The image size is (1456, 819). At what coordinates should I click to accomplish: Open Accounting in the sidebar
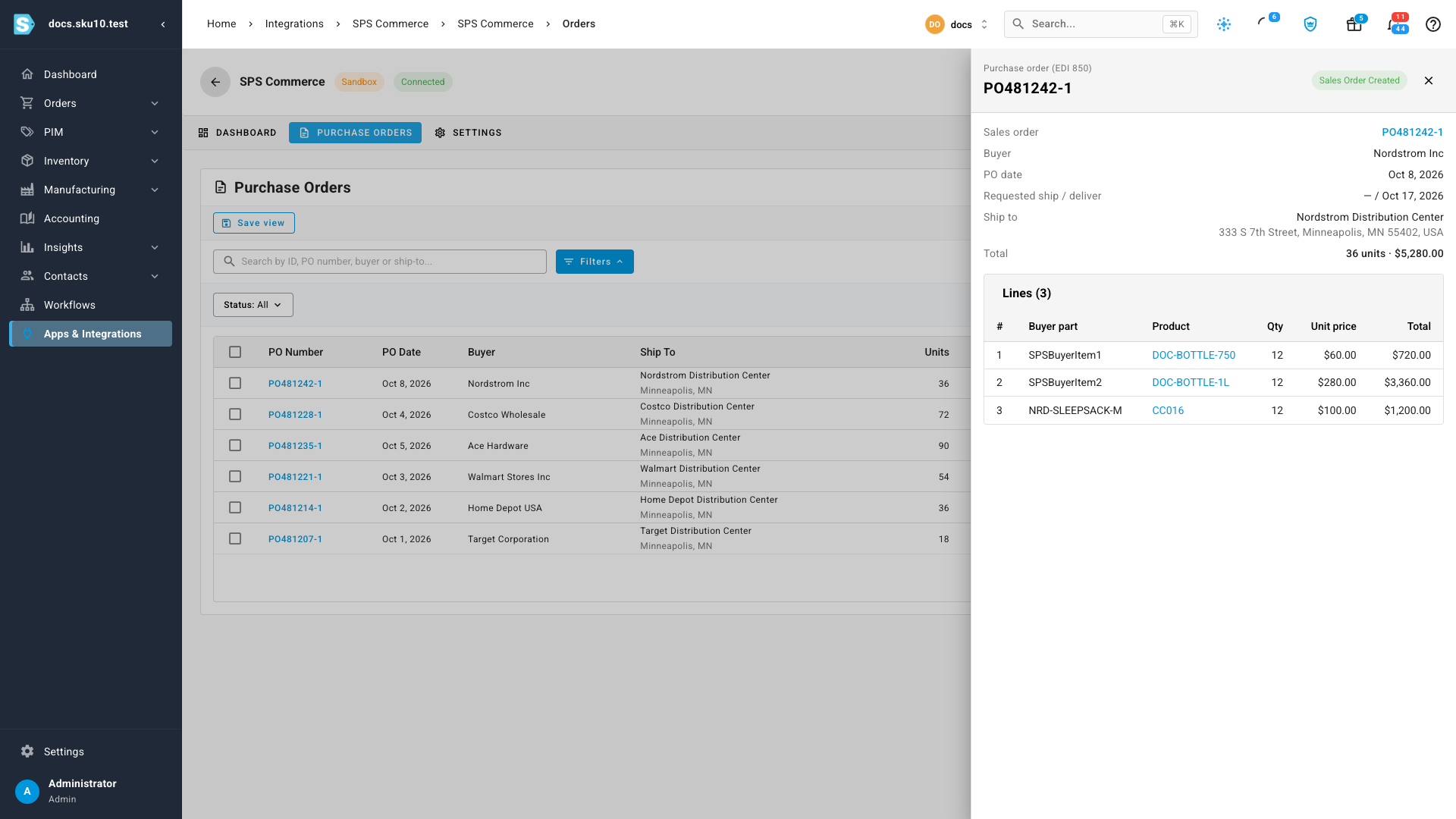click(91, 218)
